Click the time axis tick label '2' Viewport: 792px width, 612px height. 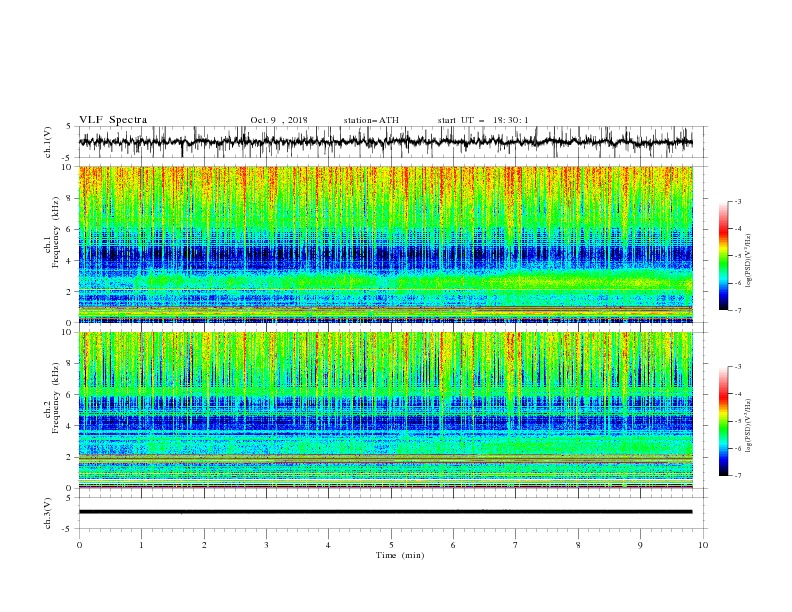tap(204, 545)
